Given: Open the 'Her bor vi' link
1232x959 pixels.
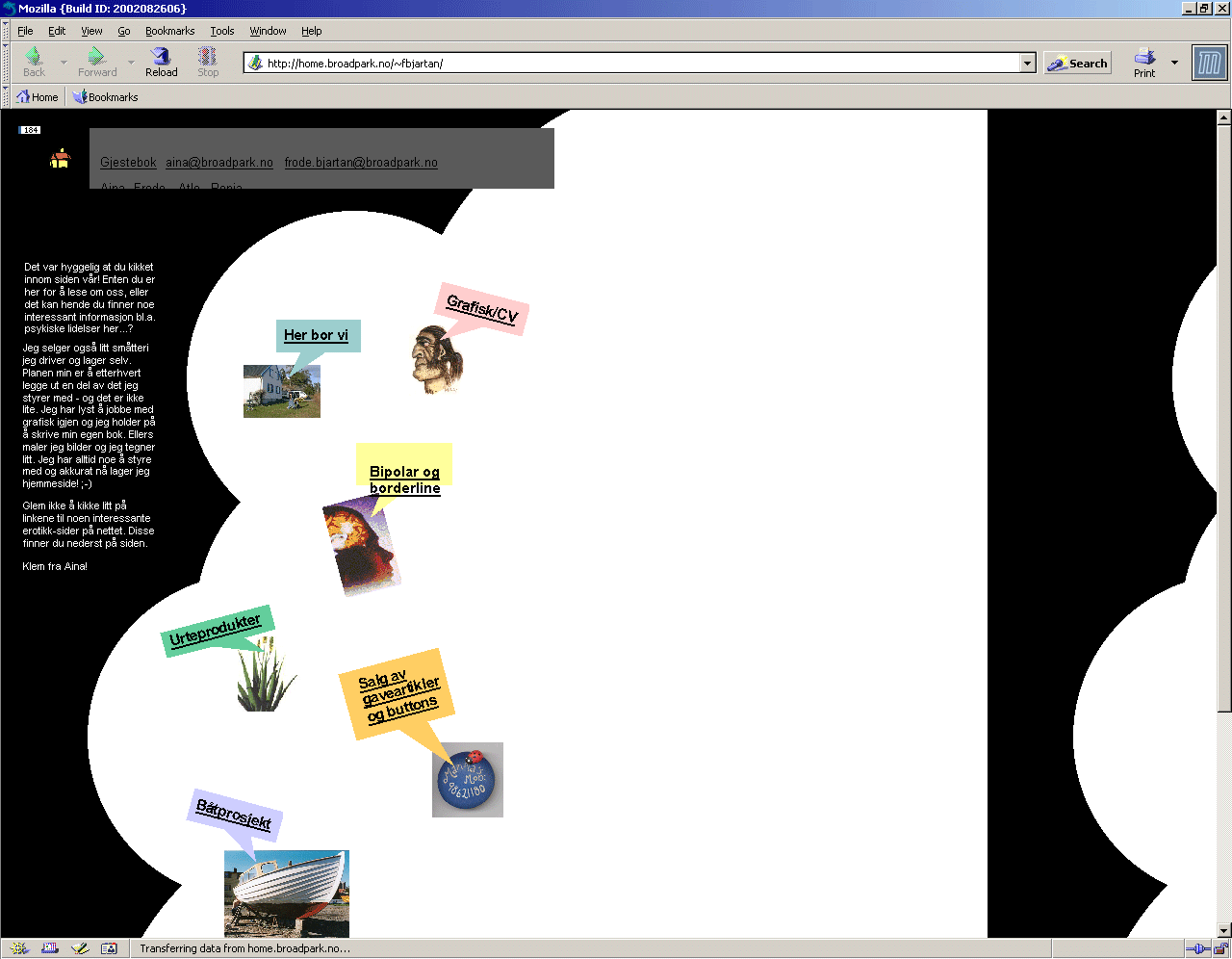Looking at the screenshot, I should coord(316,335).
